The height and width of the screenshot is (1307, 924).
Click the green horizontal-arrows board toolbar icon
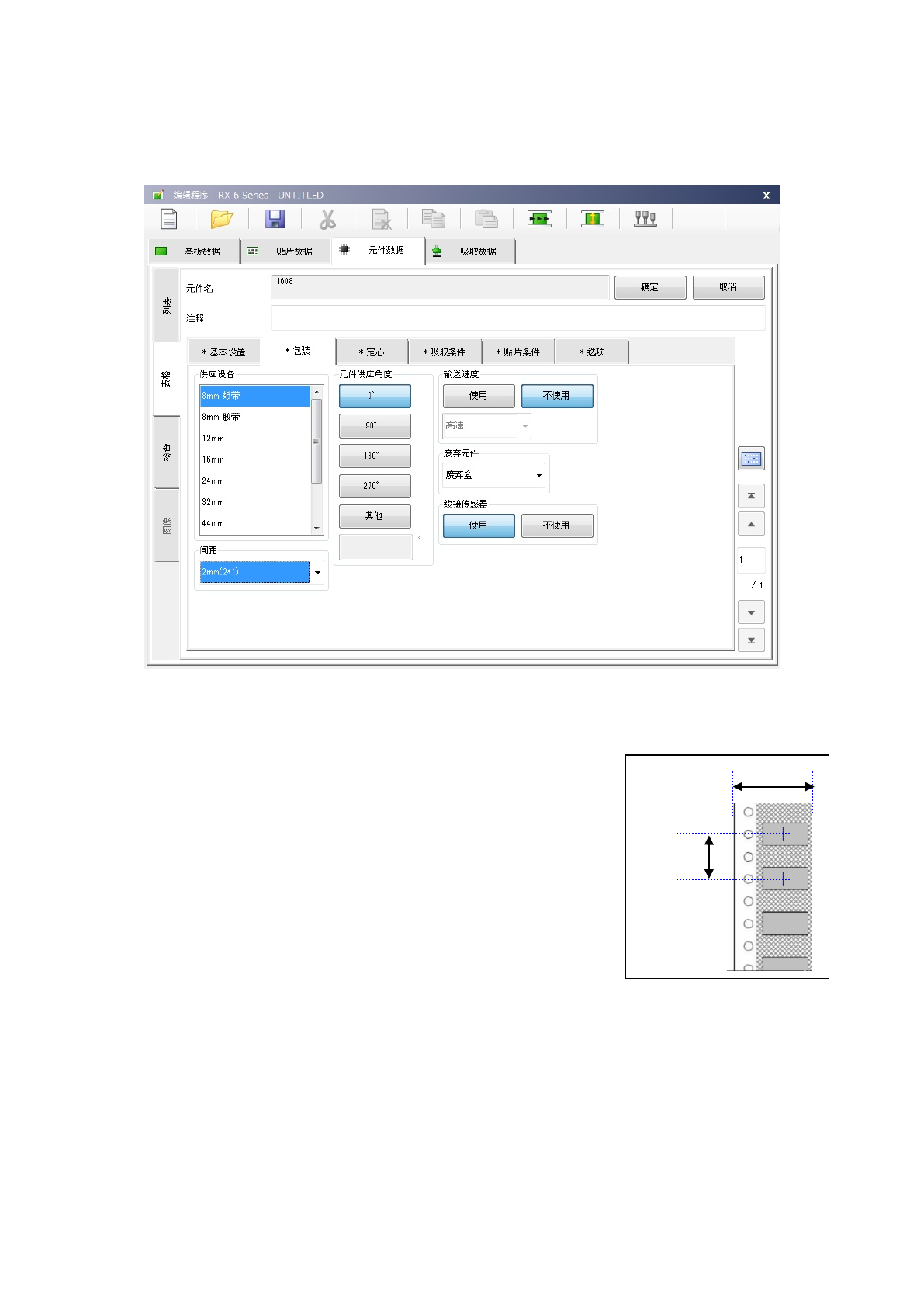539,219
